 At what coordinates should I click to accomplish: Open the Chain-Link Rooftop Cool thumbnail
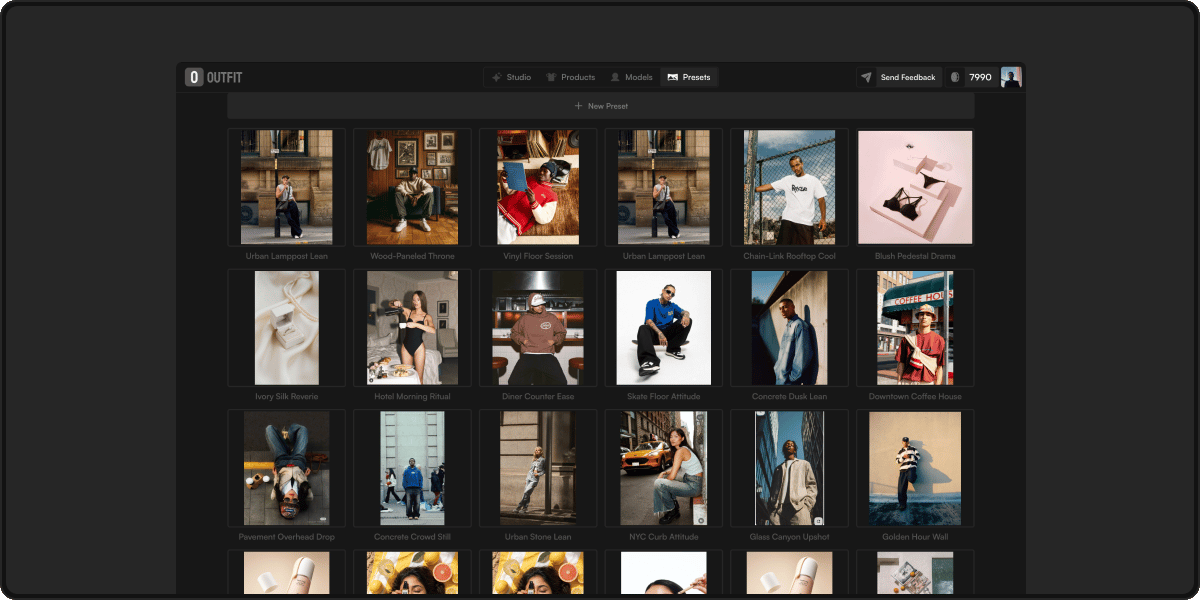pos(789,187)
